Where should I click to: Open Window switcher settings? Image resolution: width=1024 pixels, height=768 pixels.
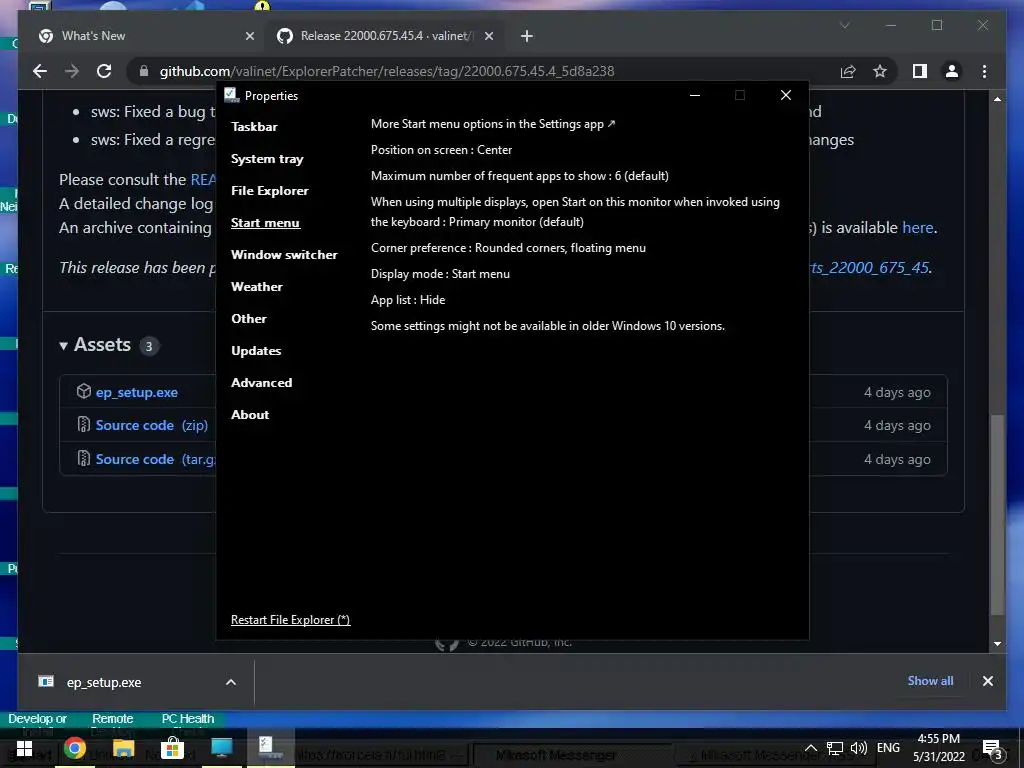[x=284, y=255]
